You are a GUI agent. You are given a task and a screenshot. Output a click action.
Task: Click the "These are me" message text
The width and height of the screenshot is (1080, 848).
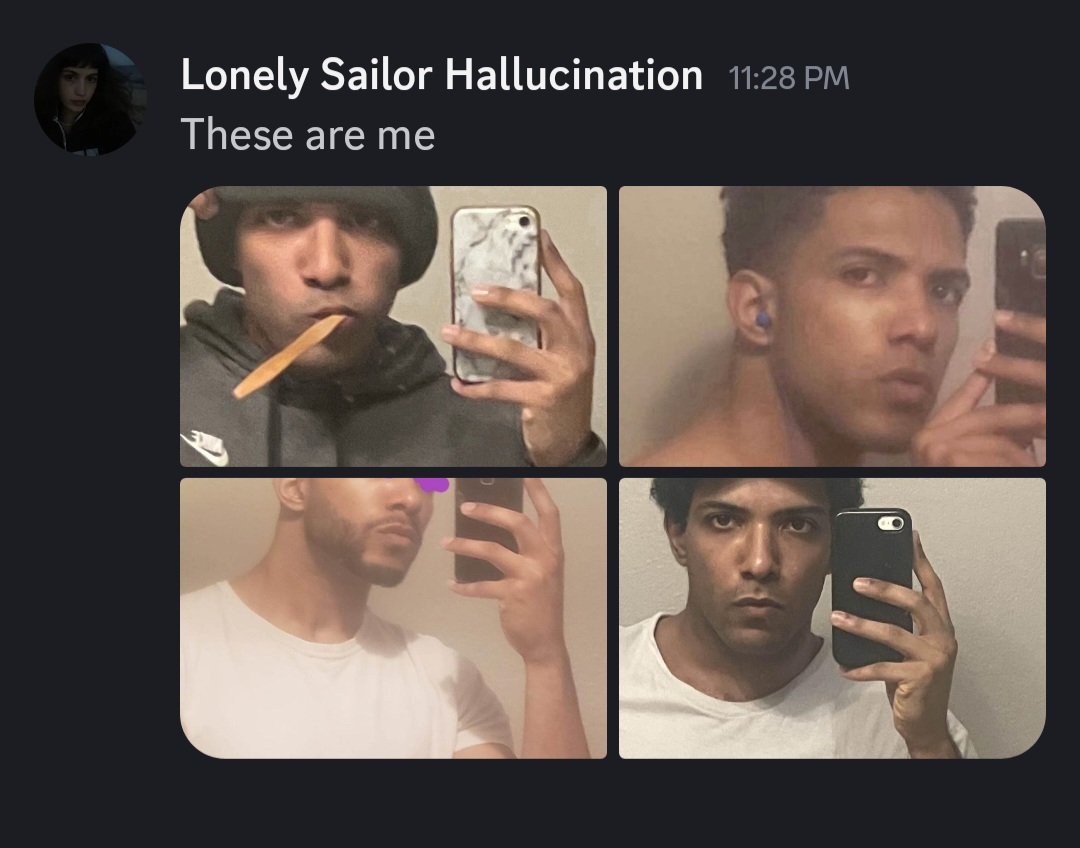[308, 134]
